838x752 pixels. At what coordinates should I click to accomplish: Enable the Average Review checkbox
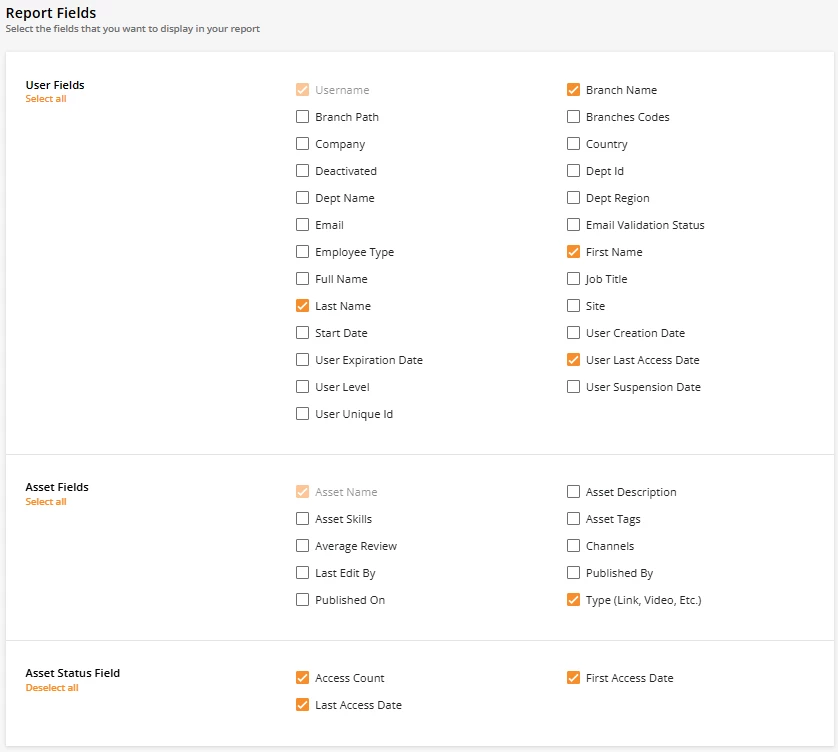click(x=303, y=546)
